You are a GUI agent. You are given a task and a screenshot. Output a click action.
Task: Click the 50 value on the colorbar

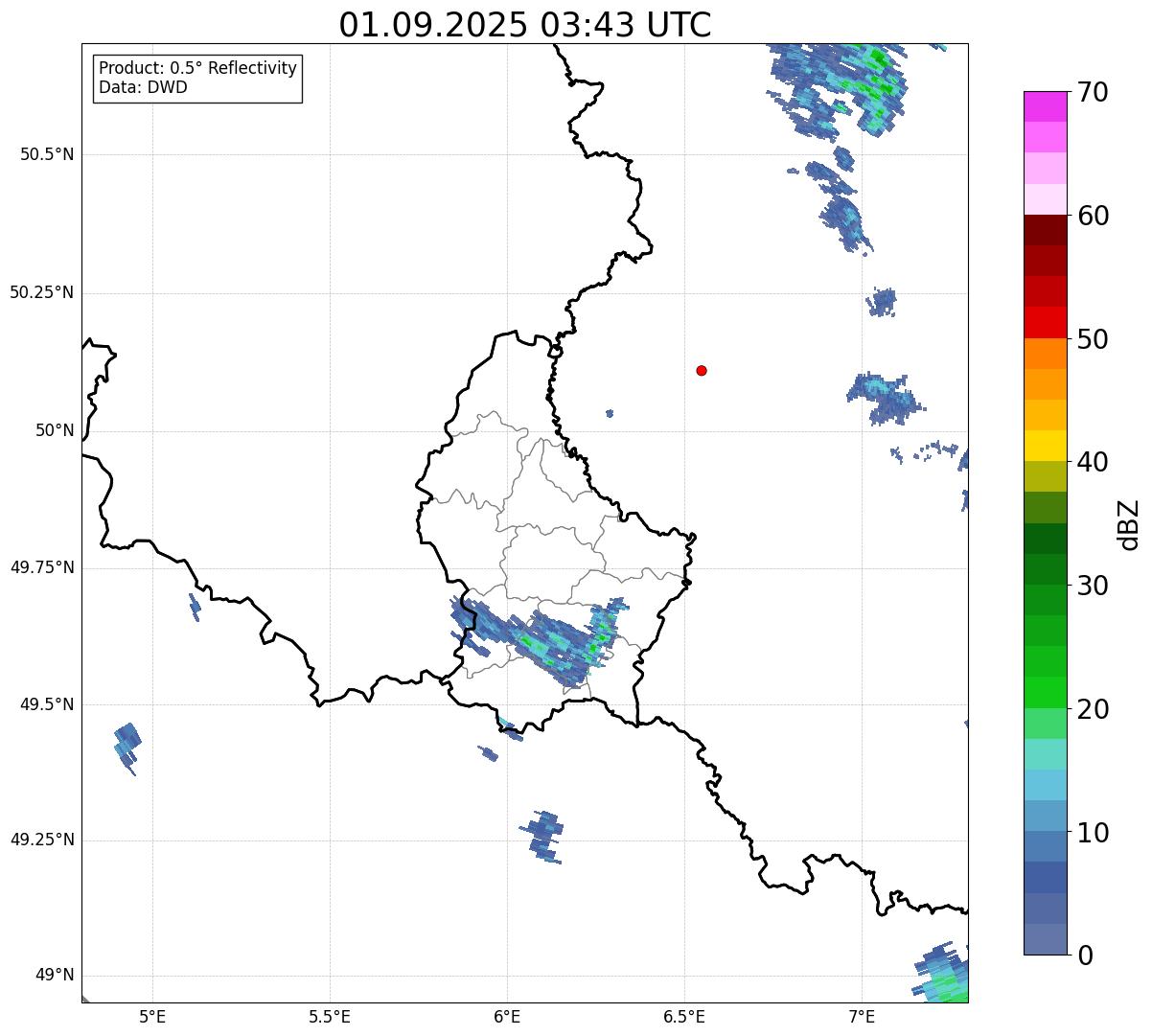coord(1093,339)
